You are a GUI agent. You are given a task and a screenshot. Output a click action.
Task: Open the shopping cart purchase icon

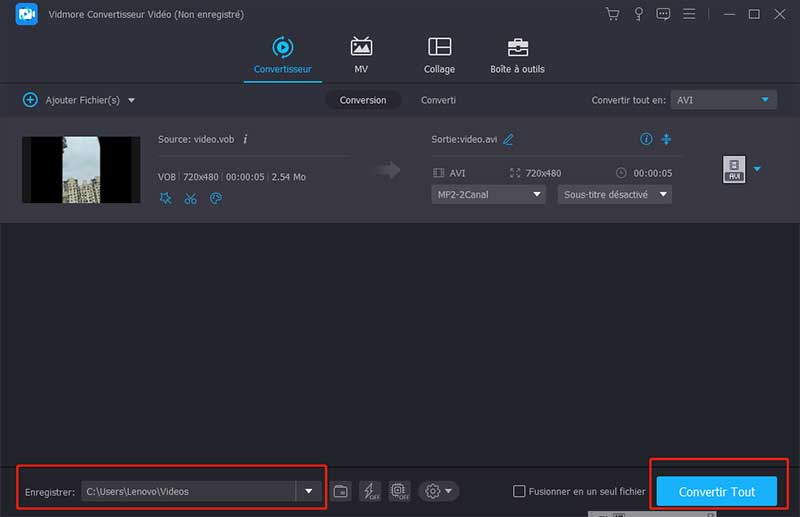coord(613,14)
